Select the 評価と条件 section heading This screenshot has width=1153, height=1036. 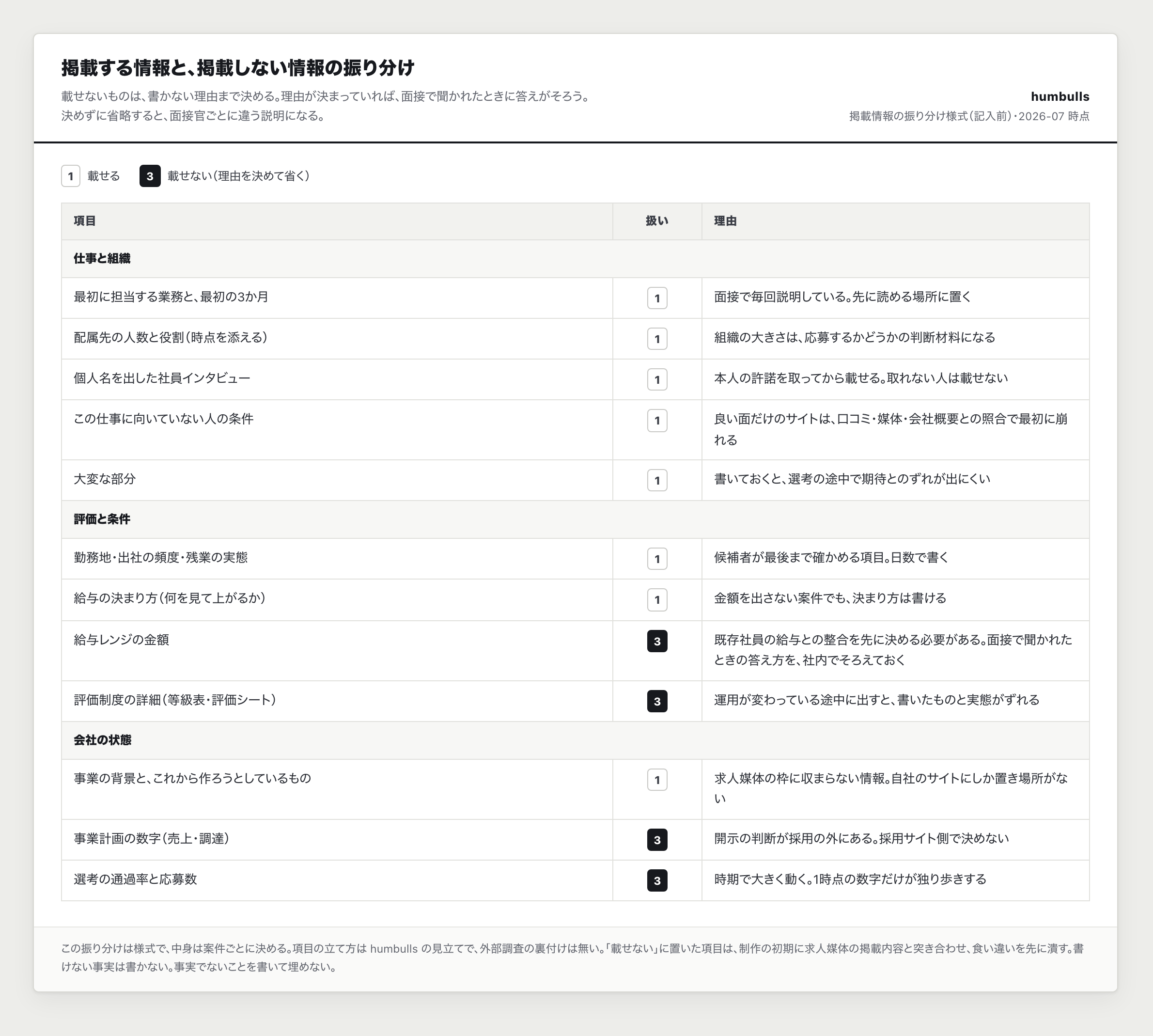[x=102, y=520]
